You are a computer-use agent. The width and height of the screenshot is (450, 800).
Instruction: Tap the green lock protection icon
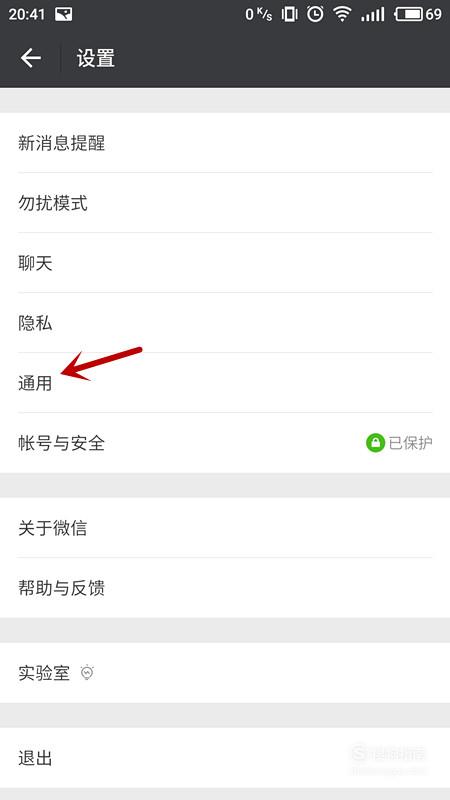375,443
